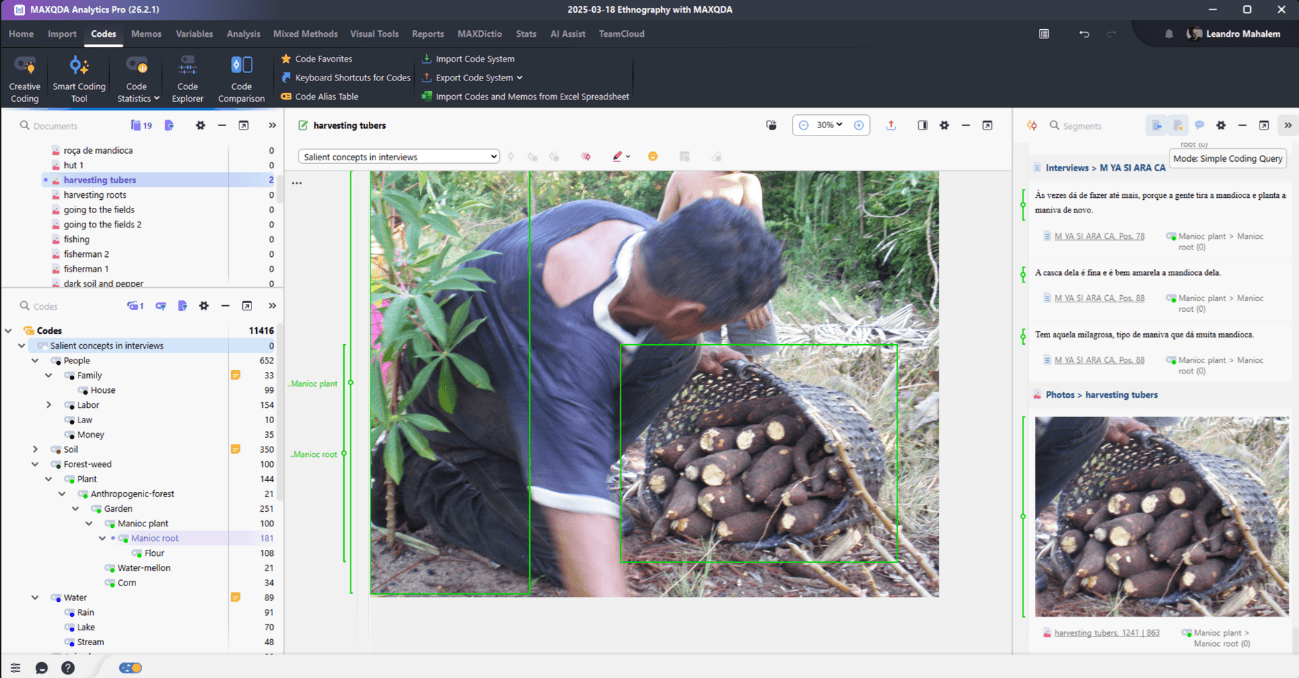Expand the Documents panel chevrons

click(x=272, y=126)
